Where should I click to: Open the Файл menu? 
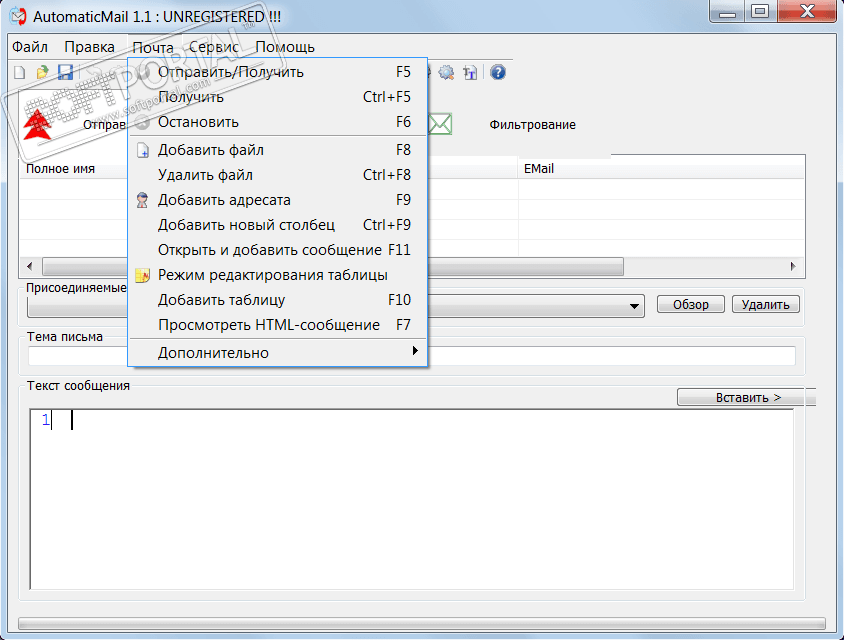tap(30, 47)
